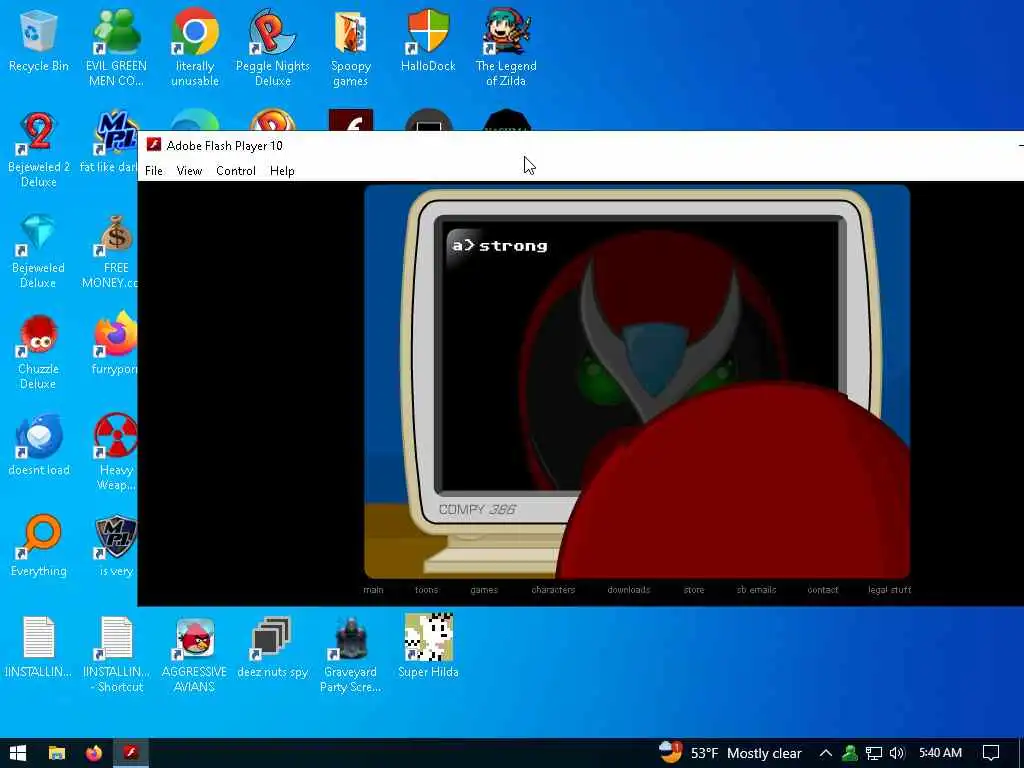This screenshot has height=768, width=1024.
Task: Open the FREE MONEY money bag icon
Action: [x=111, y=250]
